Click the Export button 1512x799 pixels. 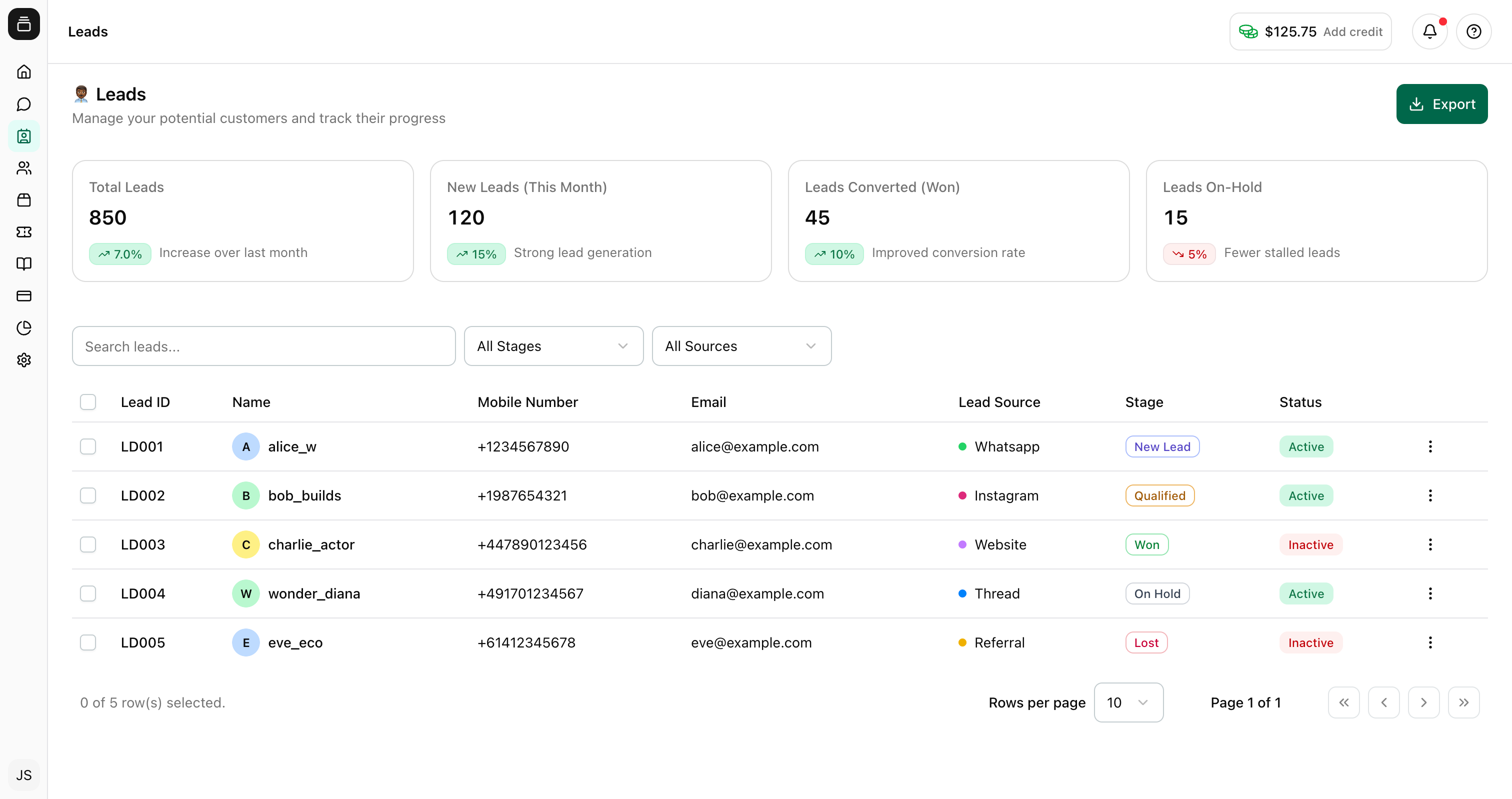1441,104
